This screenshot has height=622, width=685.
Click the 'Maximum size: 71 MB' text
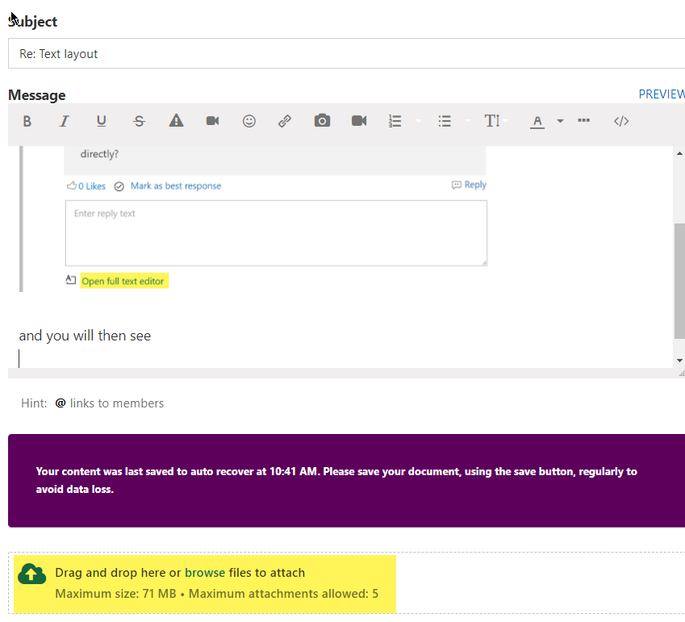click(x=115, y=594)
